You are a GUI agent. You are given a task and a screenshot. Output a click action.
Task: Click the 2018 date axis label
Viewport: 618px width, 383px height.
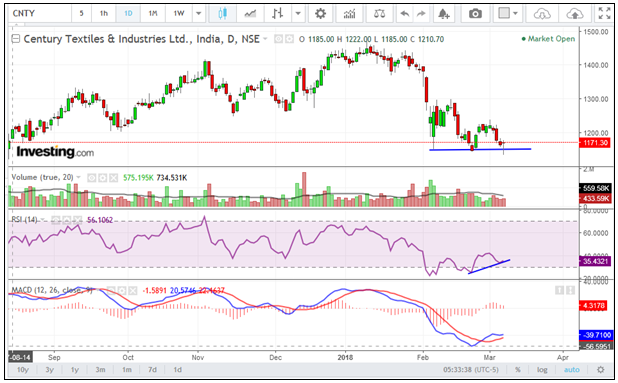coord(345,358)
